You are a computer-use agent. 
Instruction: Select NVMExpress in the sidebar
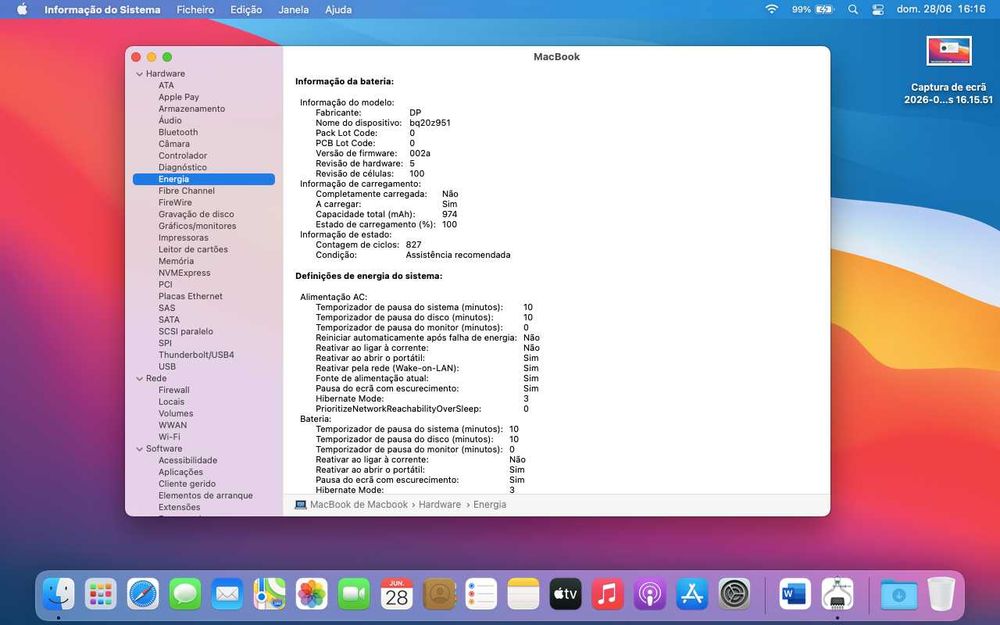click(x=184, y=273)
